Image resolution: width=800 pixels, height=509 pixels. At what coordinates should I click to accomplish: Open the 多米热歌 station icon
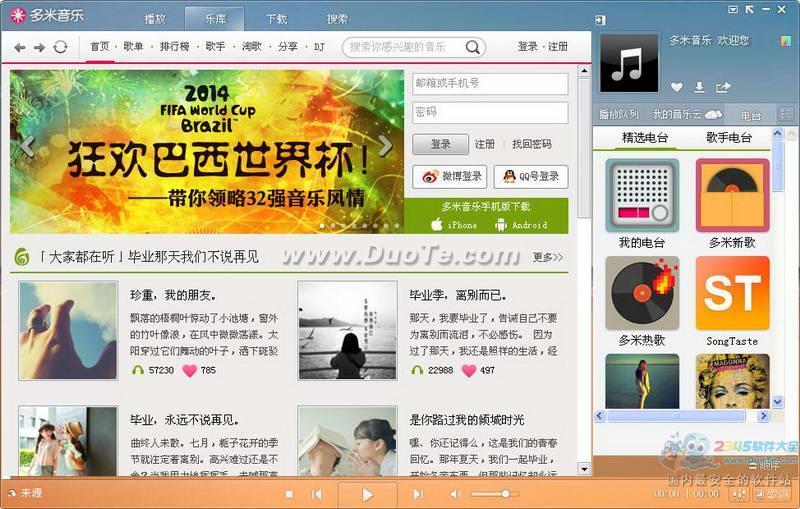click(x=642, y=293)
